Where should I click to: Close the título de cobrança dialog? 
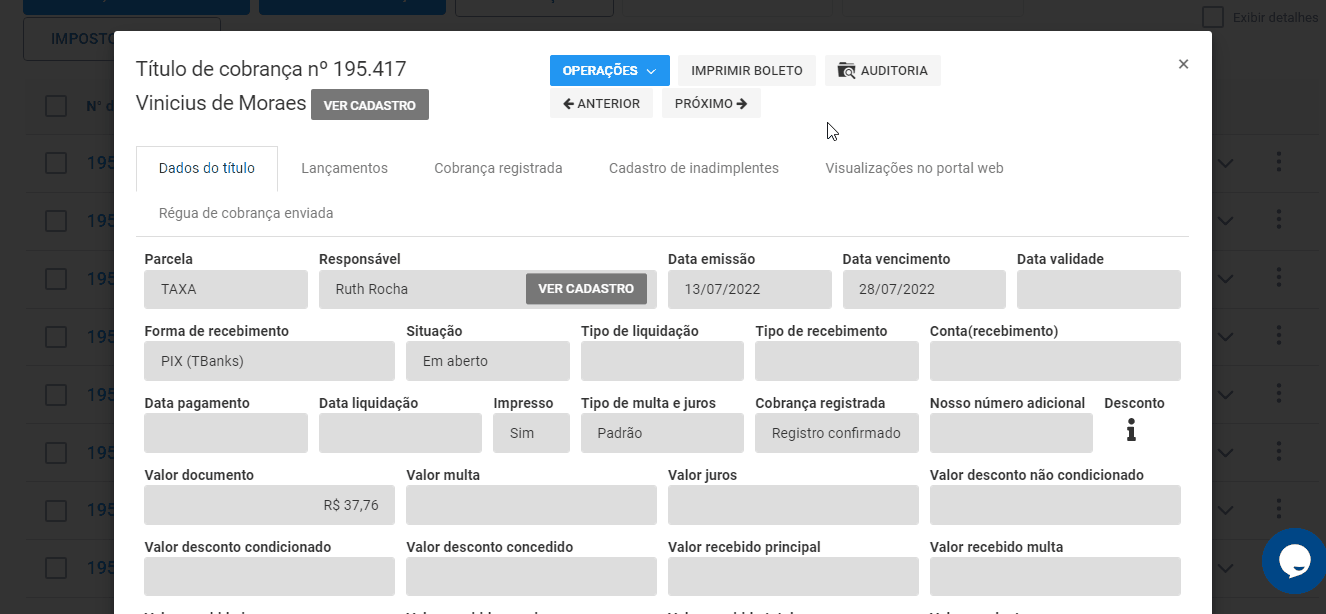pos(1183,64)
